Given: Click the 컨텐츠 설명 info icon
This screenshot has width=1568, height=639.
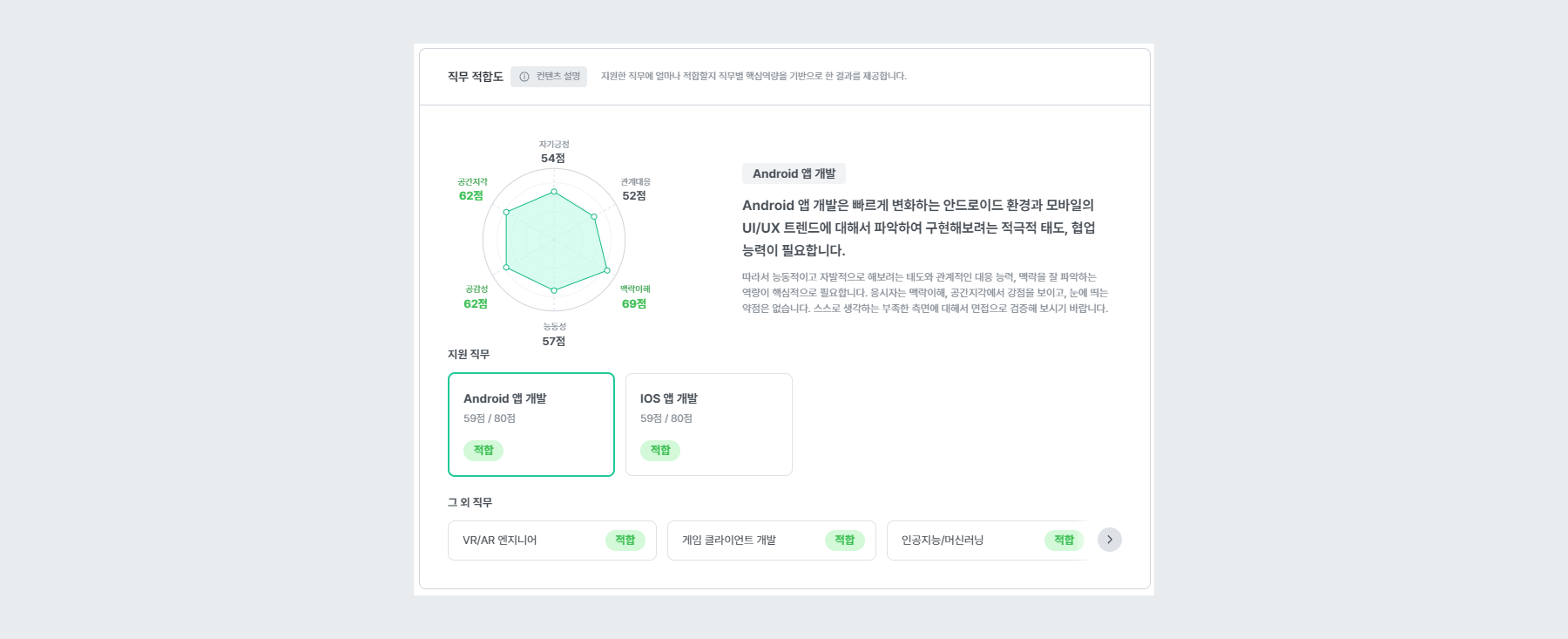Looking at the screenshot, I should pyautogui.click(x=524, y=77).
